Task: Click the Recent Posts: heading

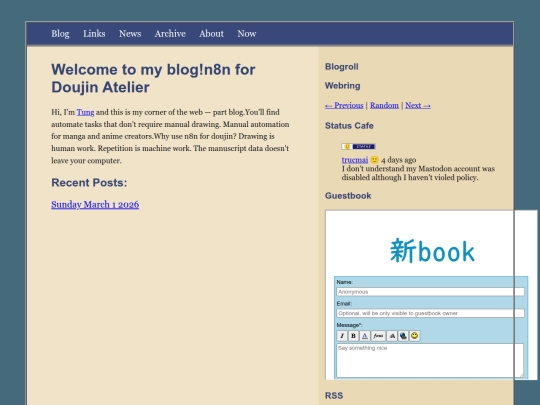Action: (89, 183)
